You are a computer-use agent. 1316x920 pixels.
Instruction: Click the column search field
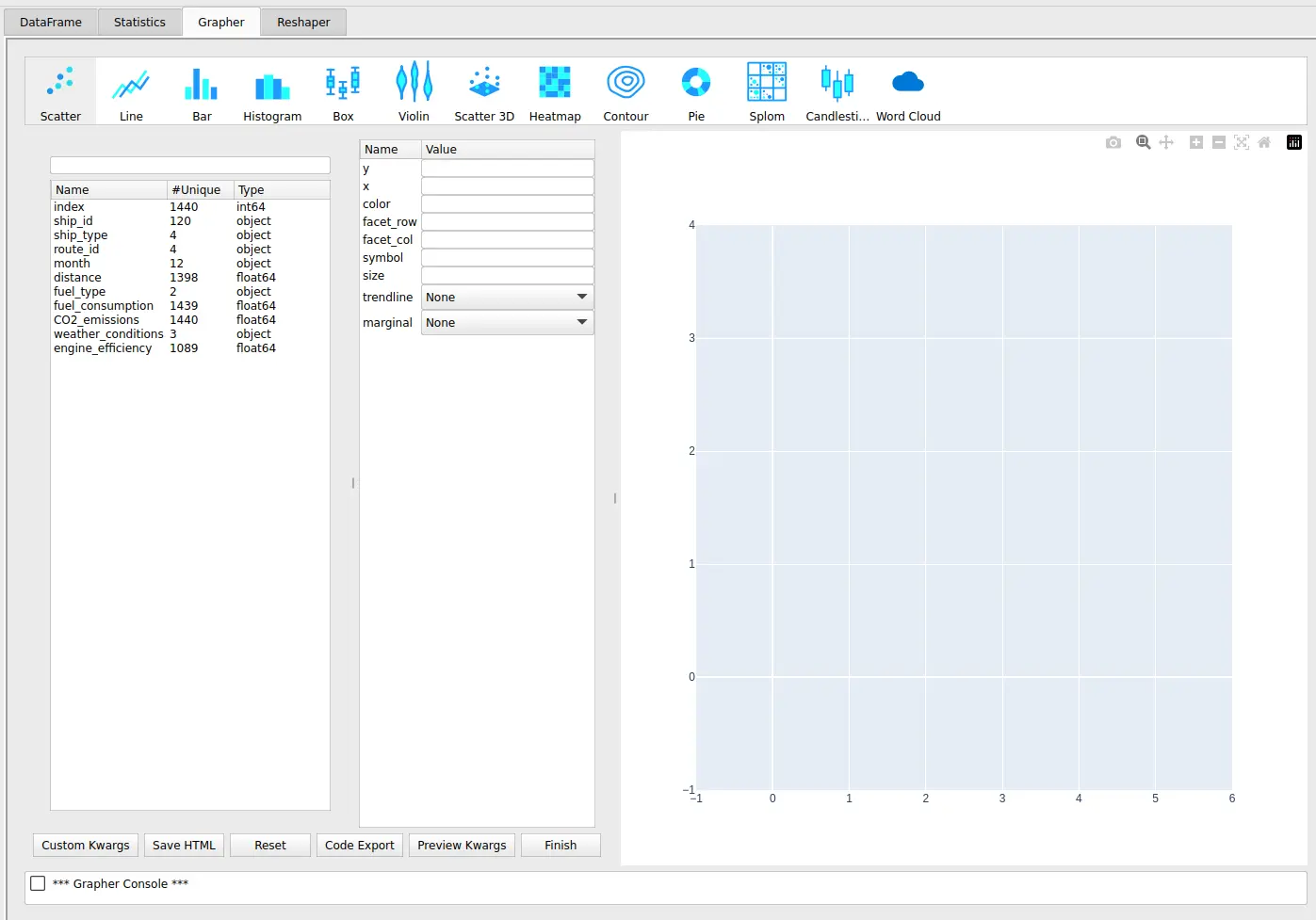[x=190, y=165]
